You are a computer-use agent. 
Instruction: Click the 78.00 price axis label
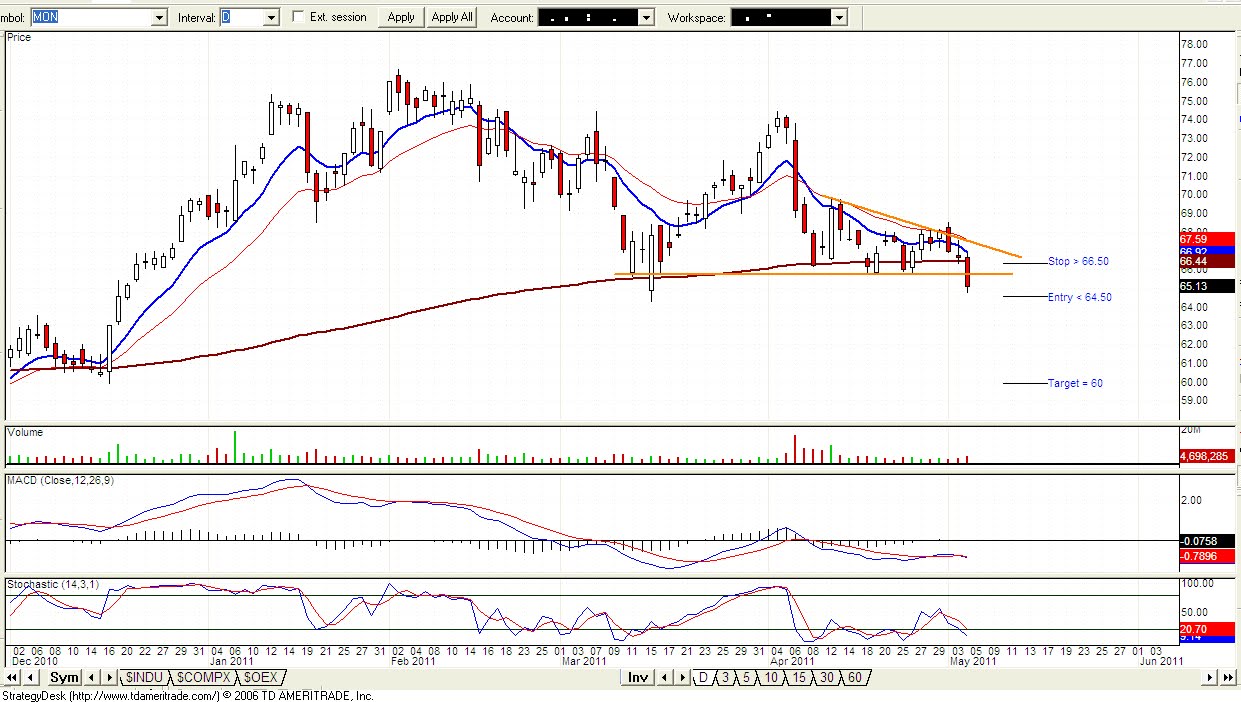(1194, 45)
